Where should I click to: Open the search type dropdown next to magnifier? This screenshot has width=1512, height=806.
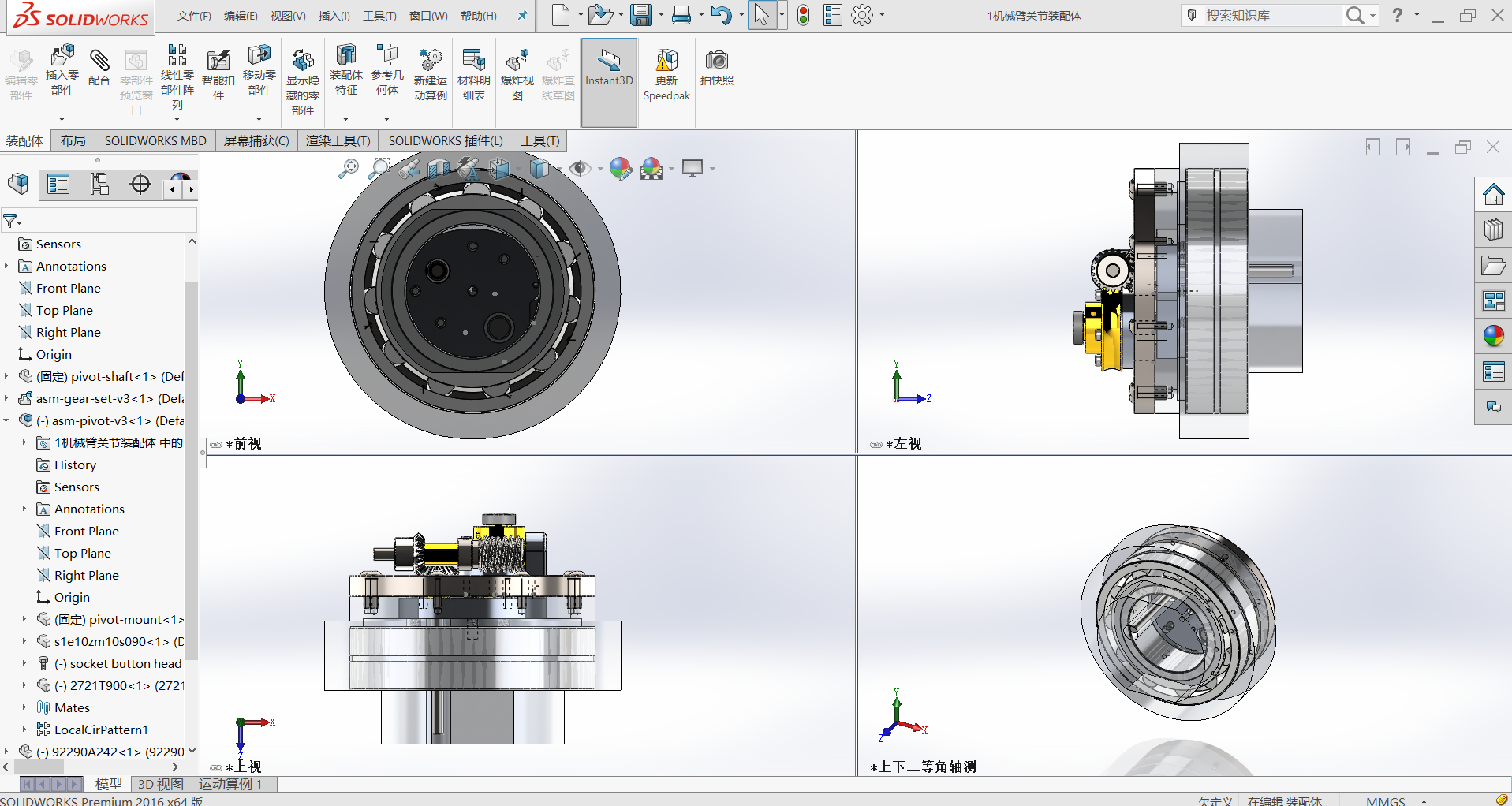1373,16
